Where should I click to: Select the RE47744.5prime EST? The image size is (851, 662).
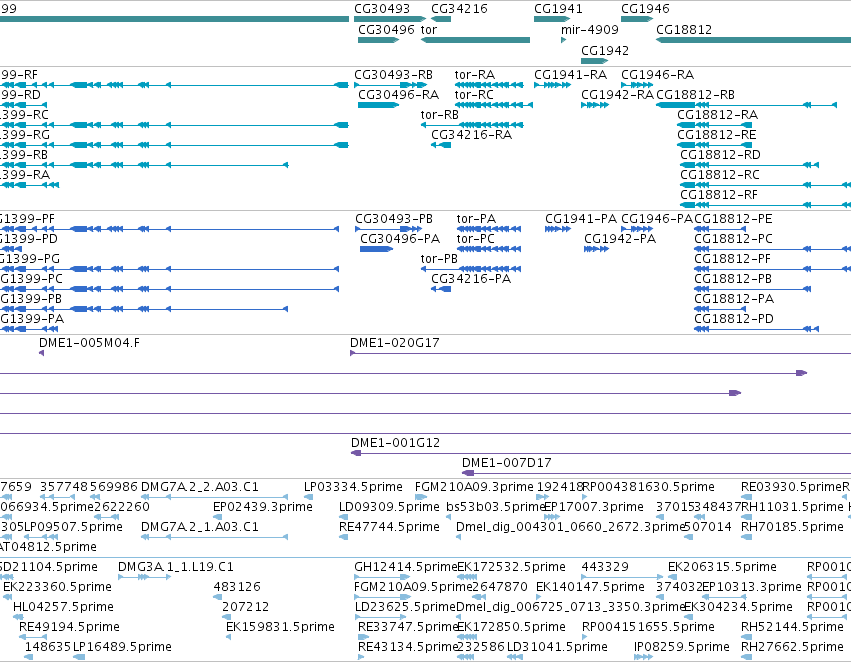[x=344, y=537]
